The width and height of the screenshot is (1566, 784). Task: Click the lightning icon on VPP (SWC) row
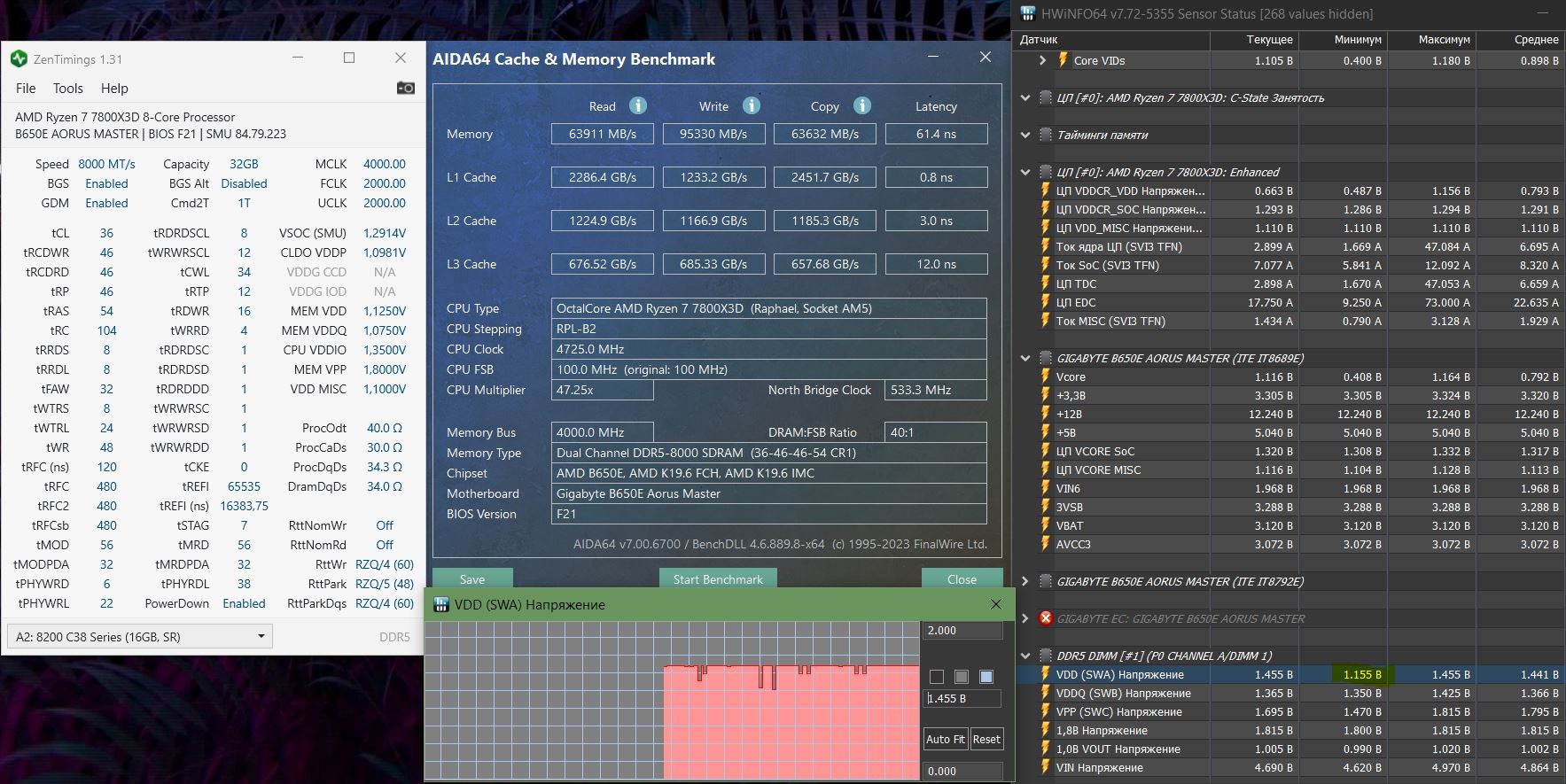(x=1046, y=711)
